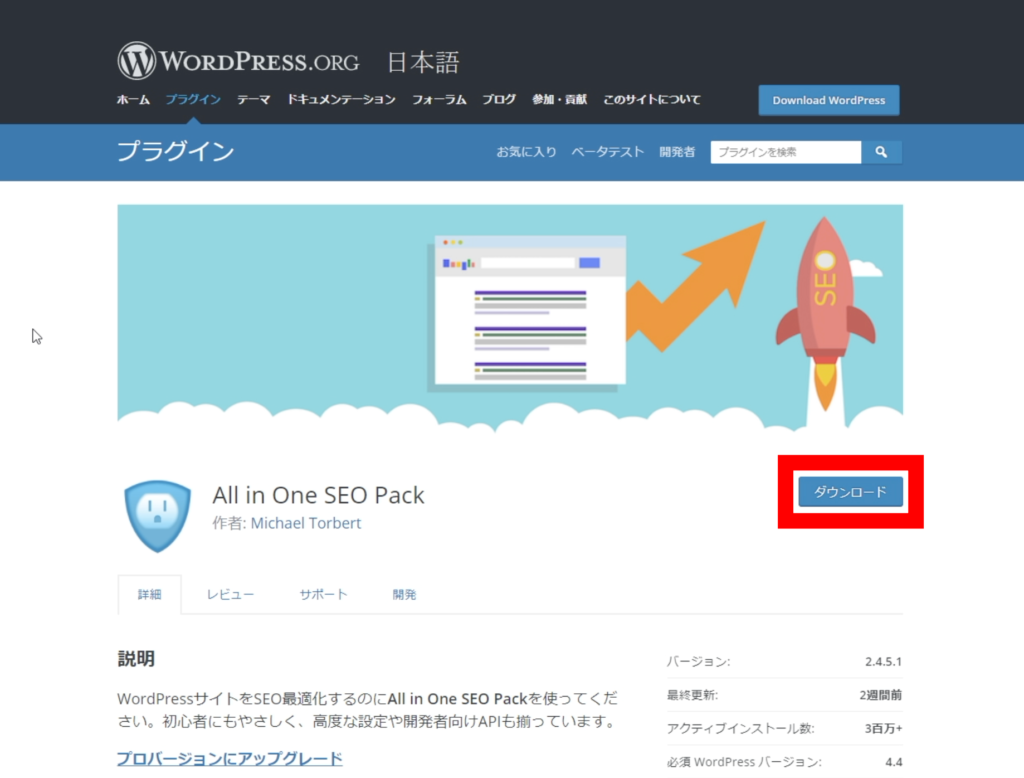The height and width of the screenshot is (778, 1024).
Task: Click the All in One SEO Pack title
Action: [x=319, y=495]
